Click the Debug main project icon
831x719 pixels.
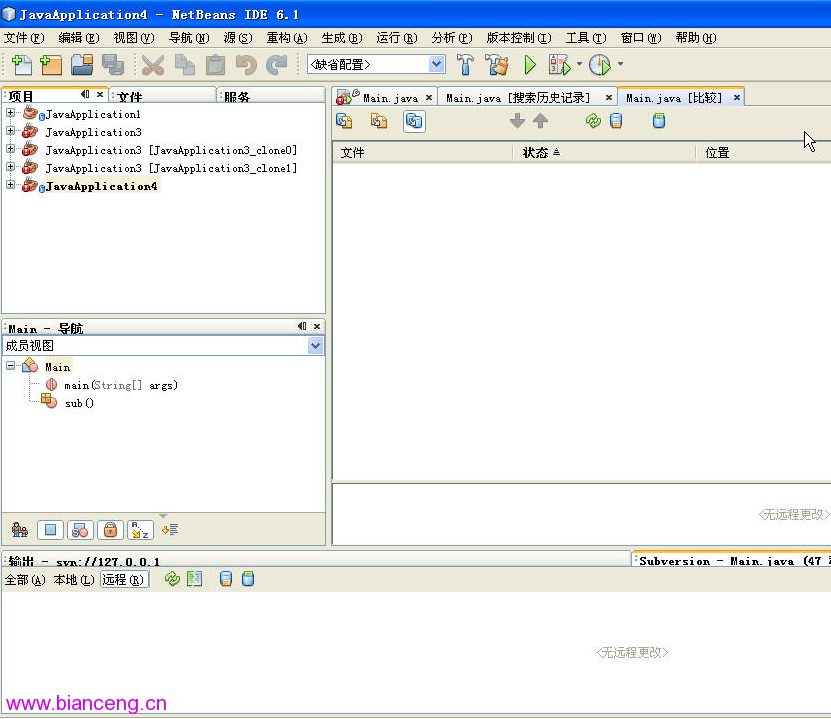pos(560,65)
